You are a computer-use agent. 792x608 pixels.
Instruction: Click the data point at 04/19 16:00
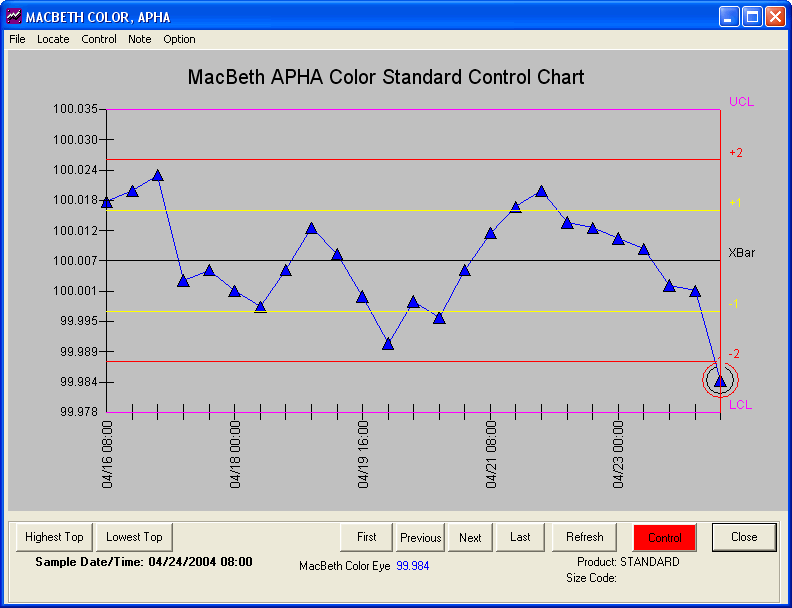click(x=362, y=296)
